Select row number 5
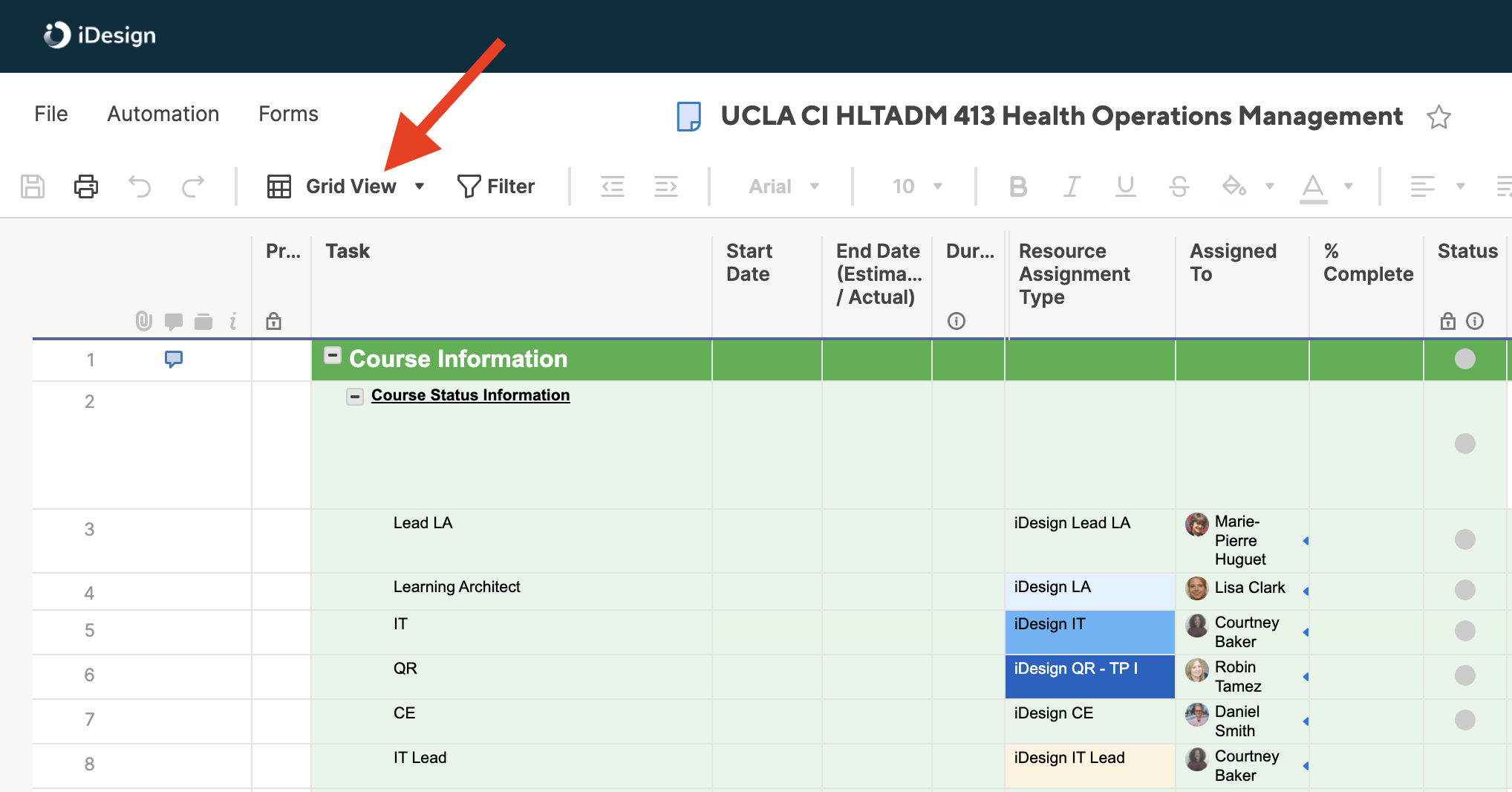 click(x=89, y=631)
